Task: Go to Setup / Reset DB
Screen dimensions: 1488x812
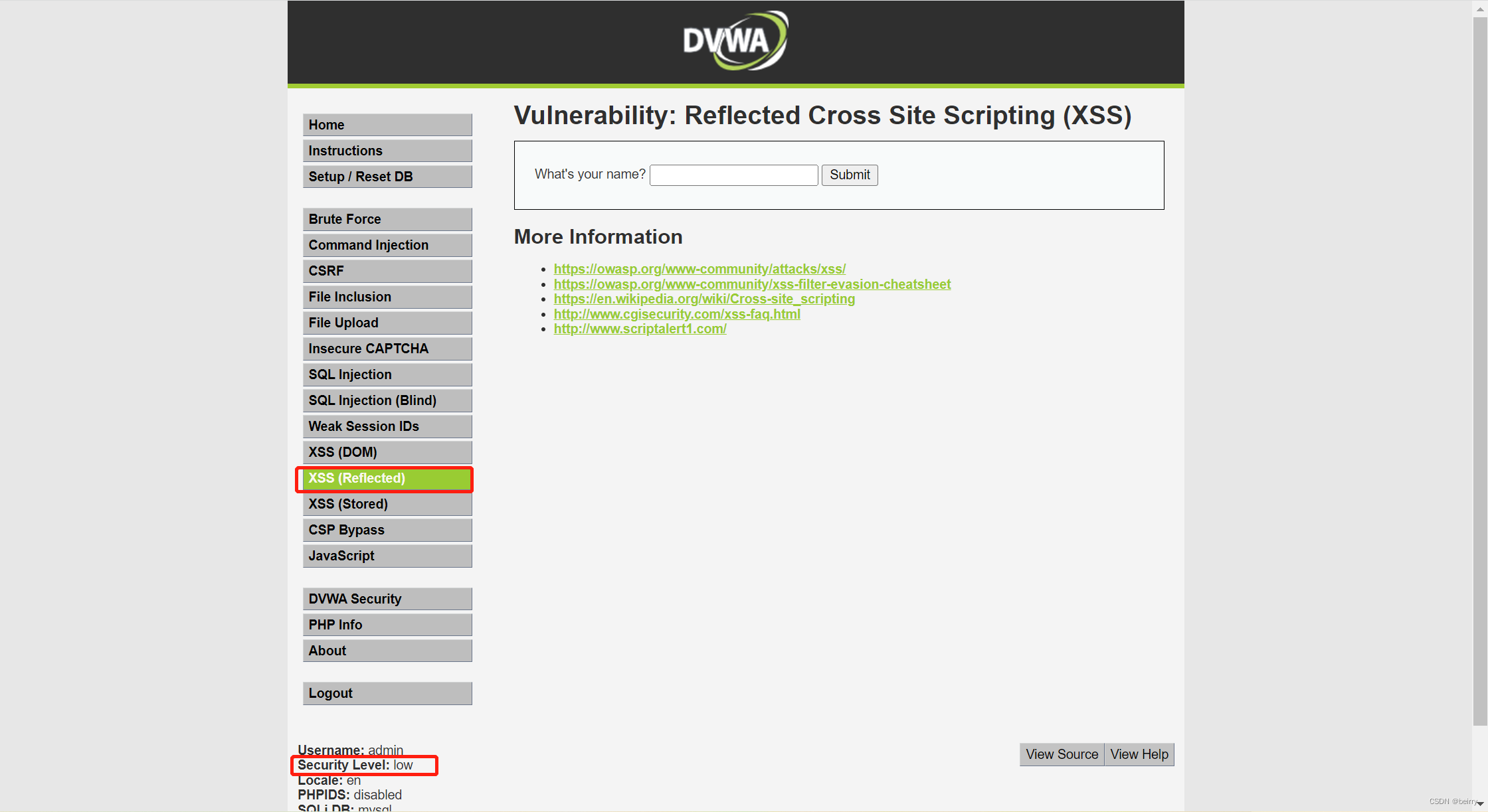Action: [x=387, y=177]
